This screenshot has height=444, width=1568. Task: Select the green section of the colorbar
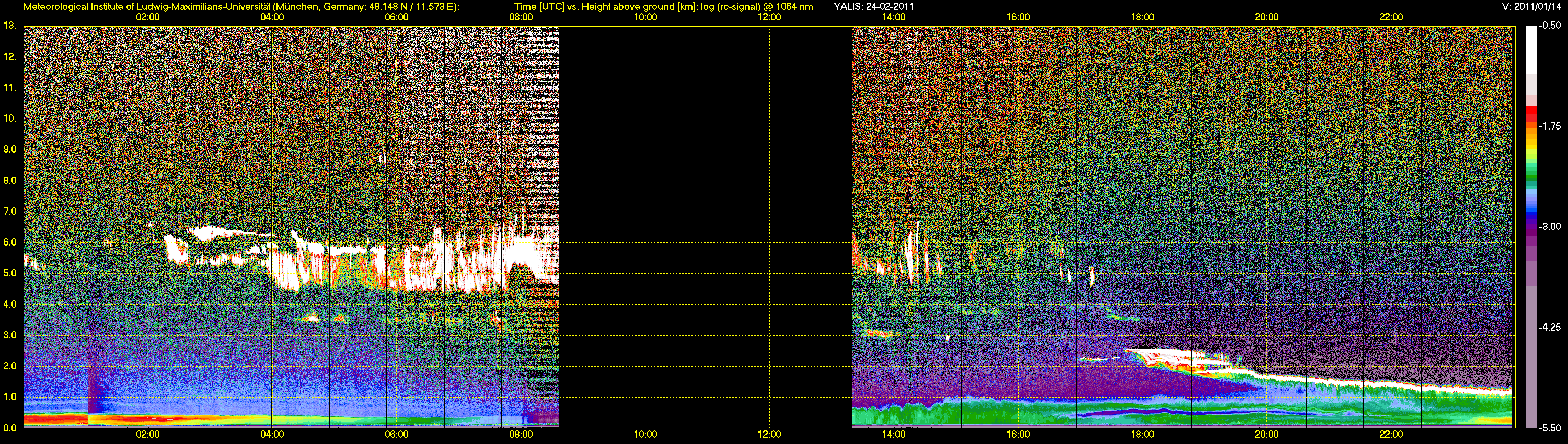1531,173
